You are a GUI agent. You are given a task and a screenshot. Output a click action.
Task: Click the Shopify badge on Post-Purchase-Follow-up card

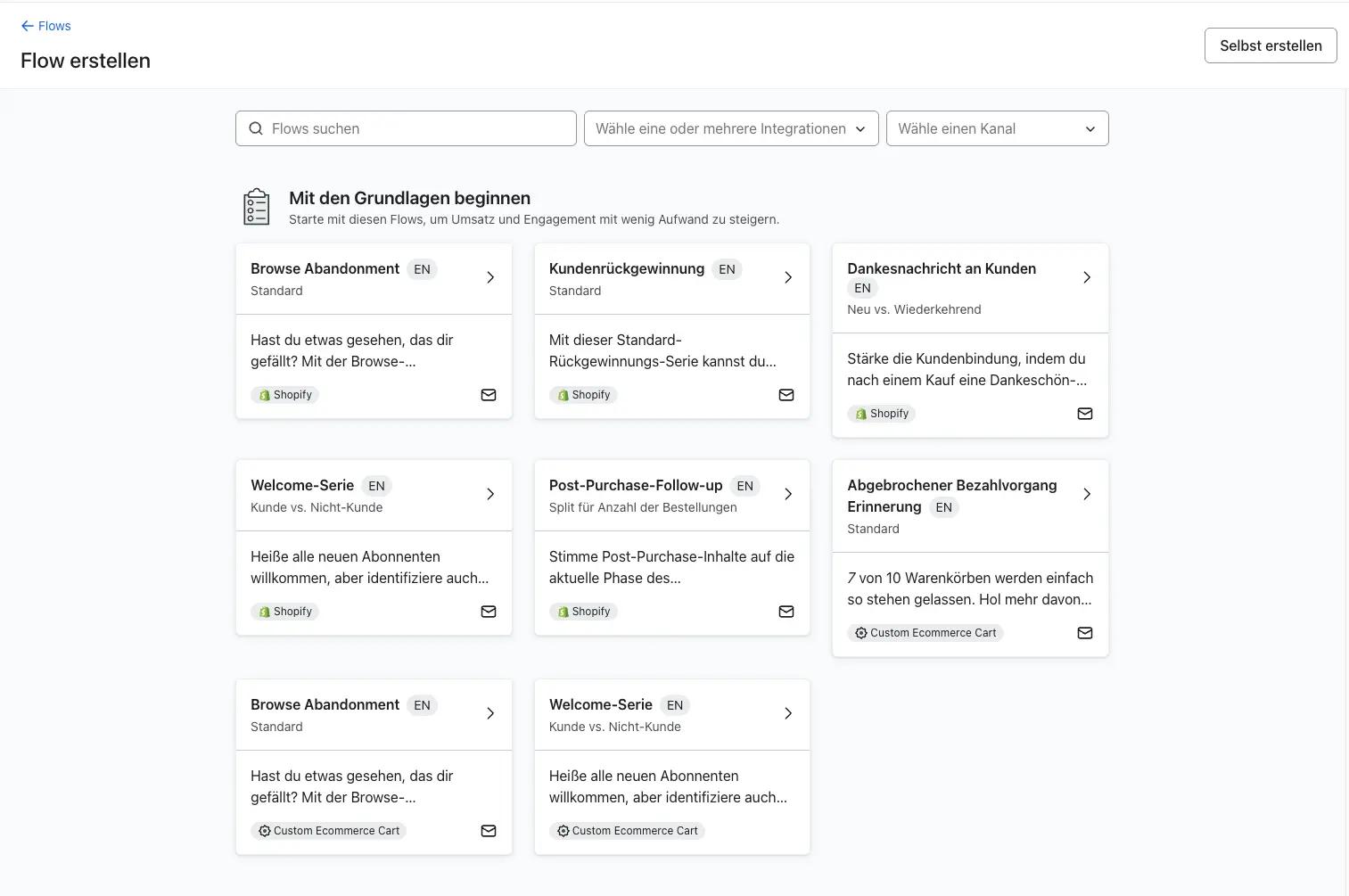click(583, 612)
